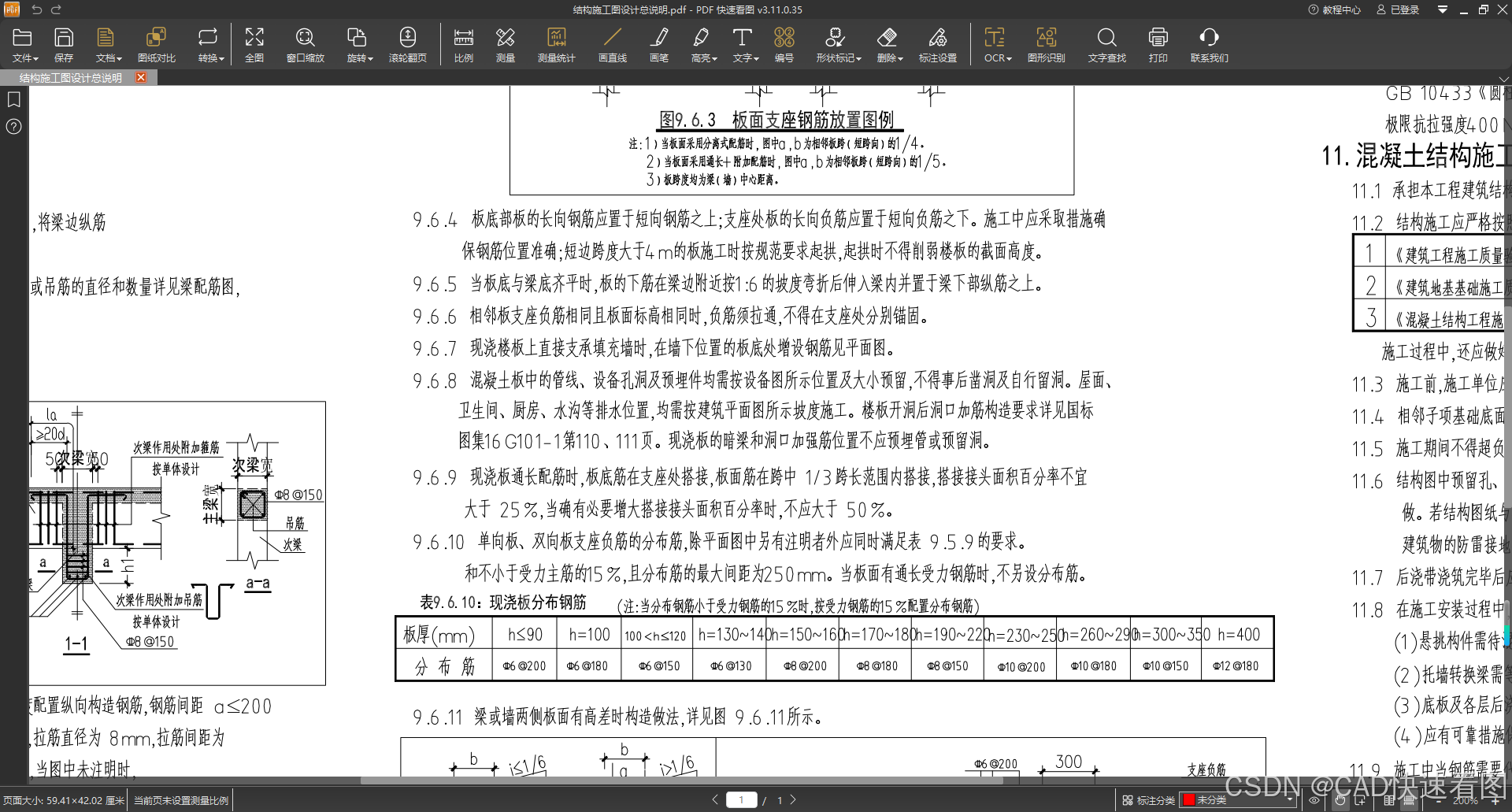Click the red color swatch for 未分类
The width and height of the screenshot is (1512, 812).
1189,800
